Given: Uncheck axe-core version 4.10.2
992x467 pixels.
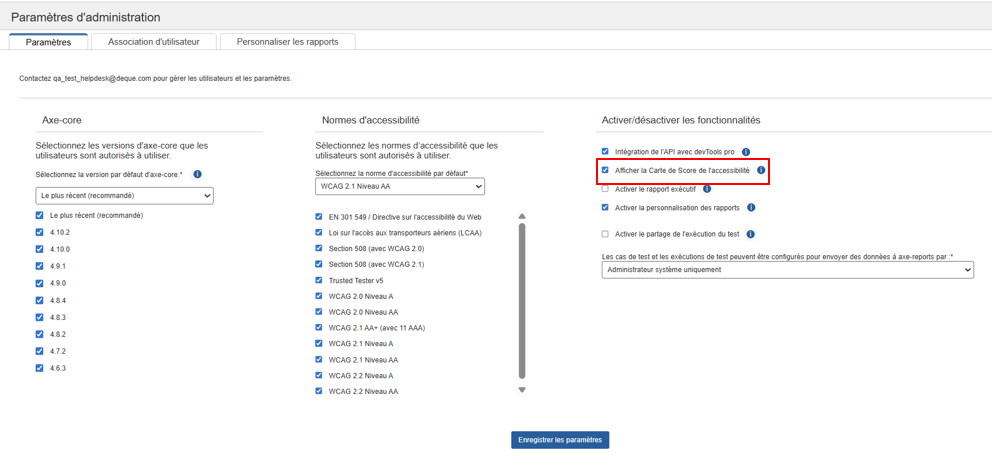Looking at the screenshot, I should click(x=40, y=232).
